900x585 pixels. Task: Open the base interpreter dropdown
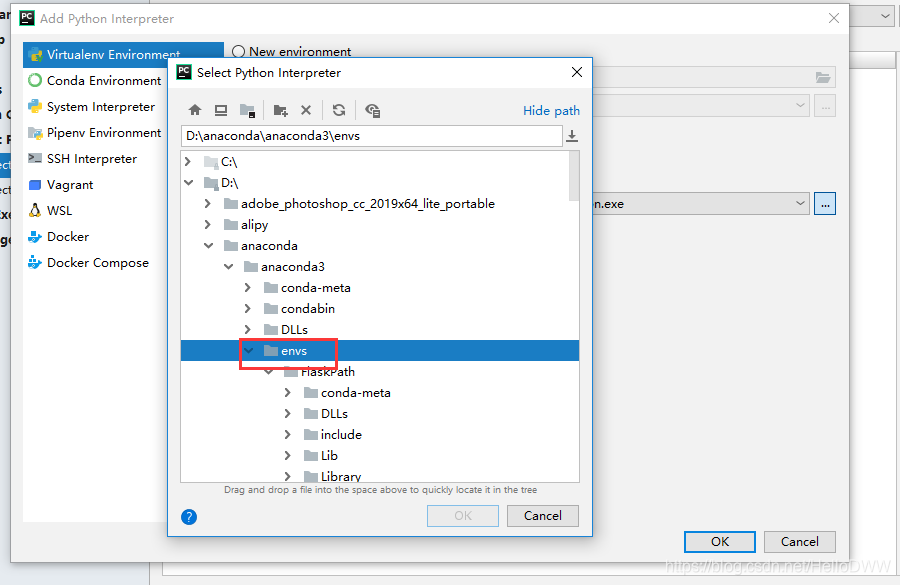coord(800,106)
